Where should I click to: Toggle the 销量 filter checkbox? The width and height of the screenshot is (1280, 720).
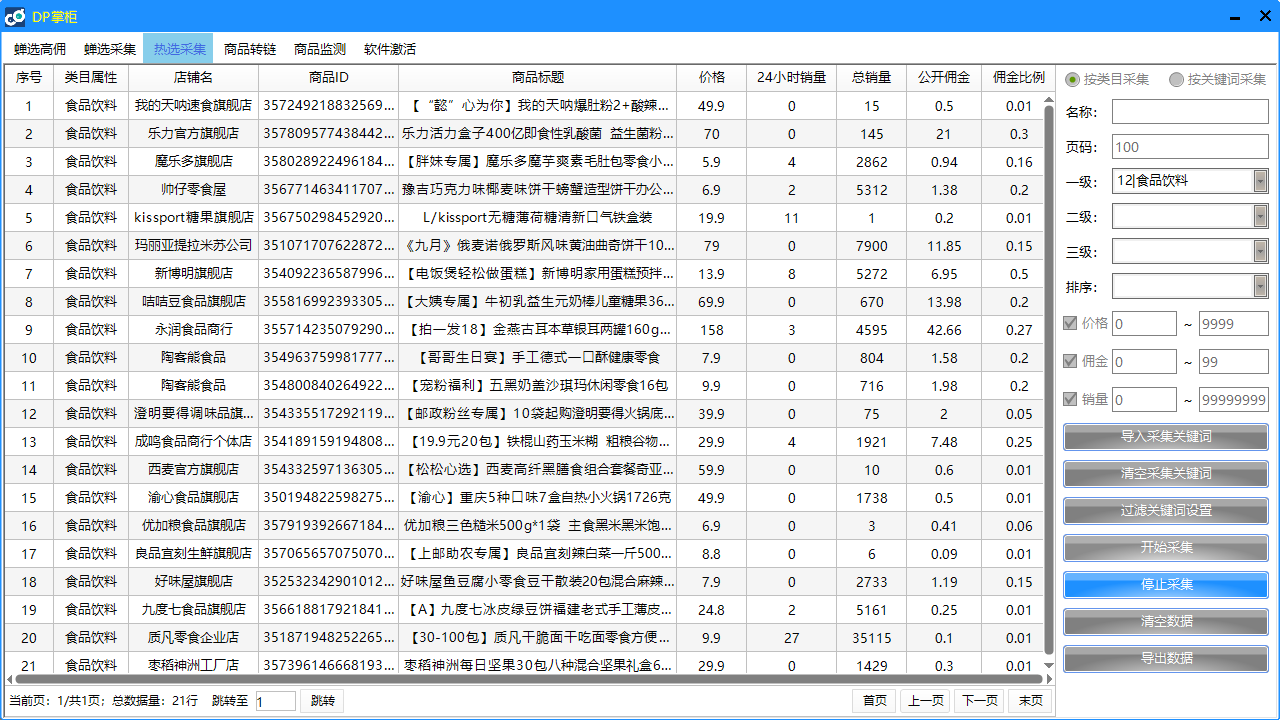[x=1070, y=399]
